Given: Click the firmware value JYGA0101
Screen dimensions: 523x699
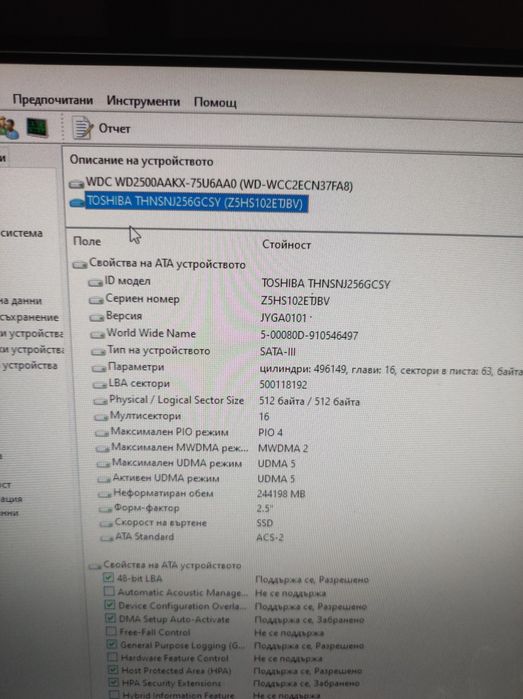Looking at the screenshot, I should coord(284,318).
